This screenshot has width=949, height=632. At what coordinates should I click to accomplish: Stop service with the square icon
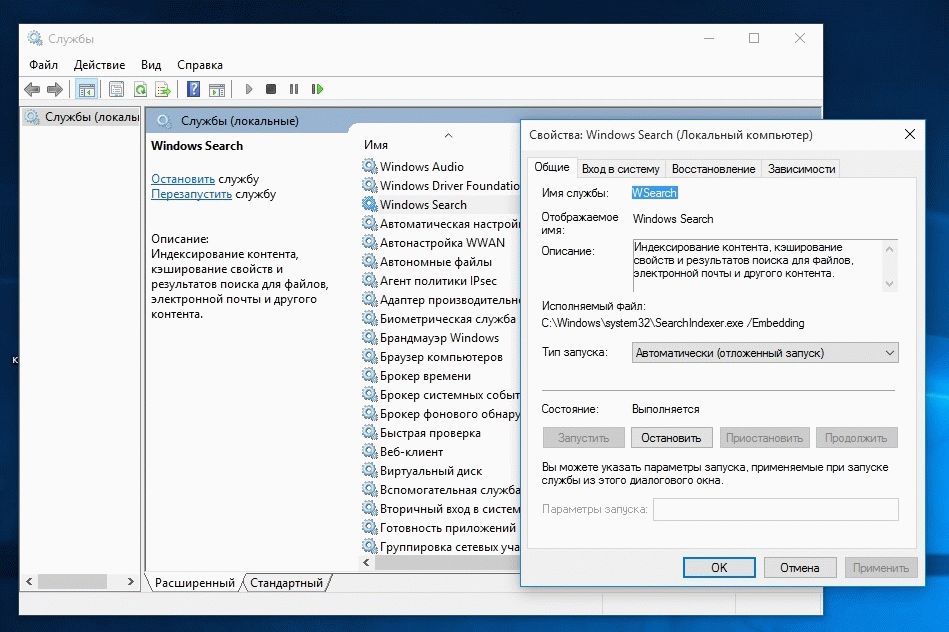click(271, 90)
